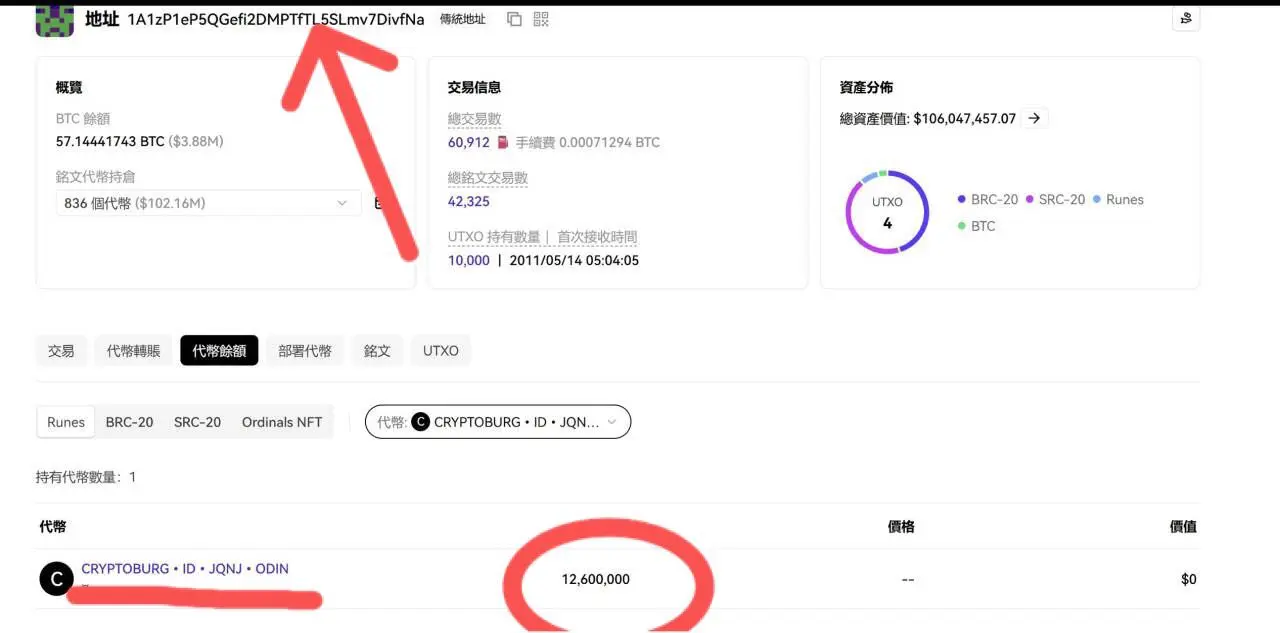Screen dimensions: 1280x633
Task: Click the UTXO donut chart
Action: click(887, 212)
